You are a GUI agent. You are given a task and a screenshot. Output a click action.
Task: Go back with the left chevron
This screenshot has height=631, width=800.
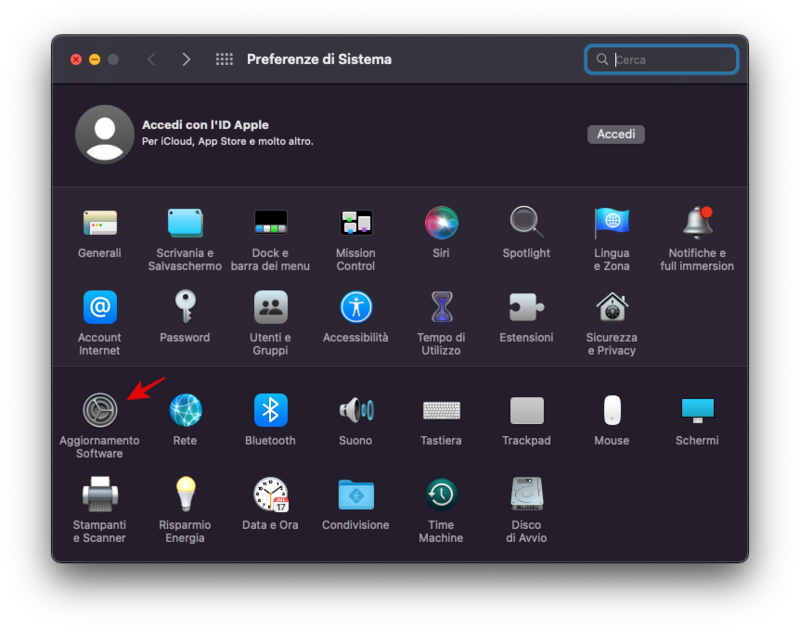pyautogui.click(x=152, y=60)
